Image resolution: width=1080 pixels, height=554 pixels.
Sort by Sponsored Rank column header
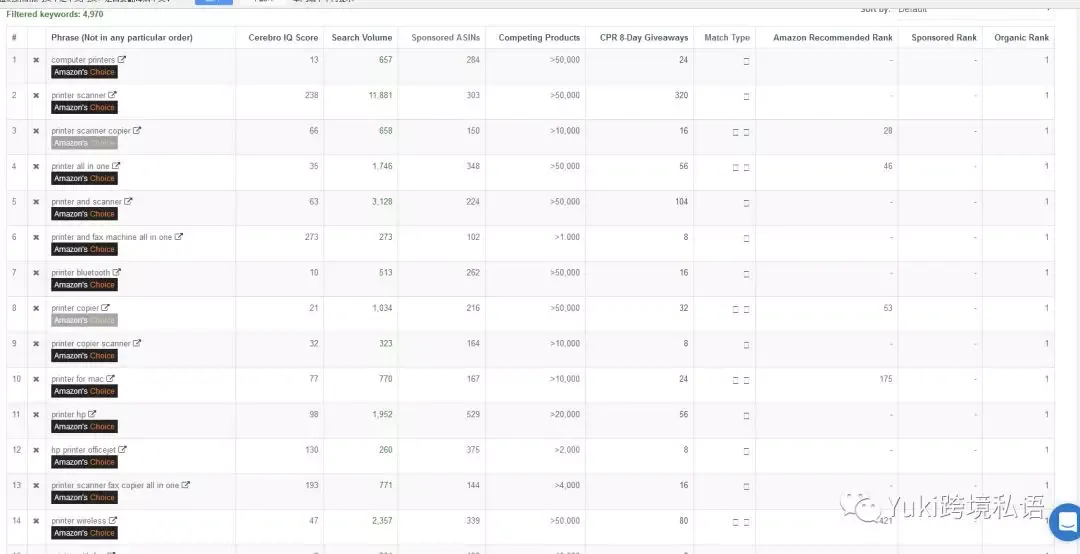click(x=944, y=38)
